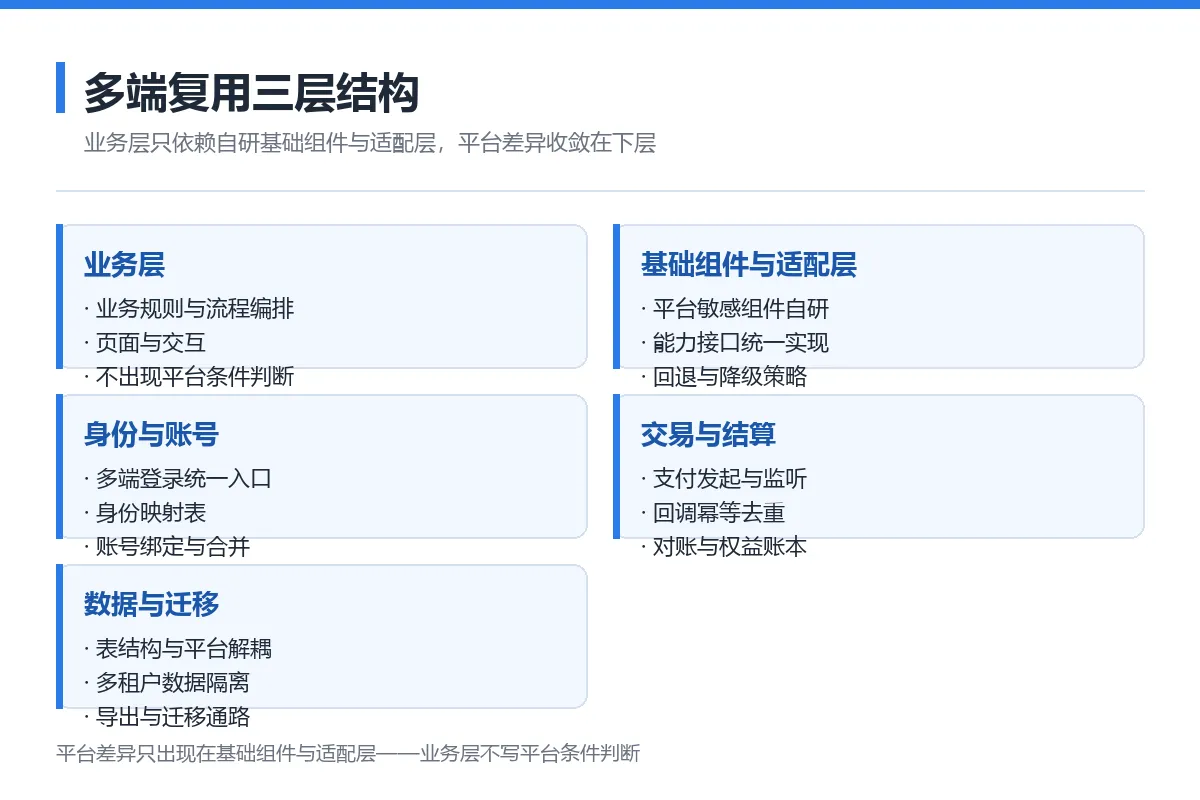Click bullet 多租户数据隔离

[x=167, y=683]
